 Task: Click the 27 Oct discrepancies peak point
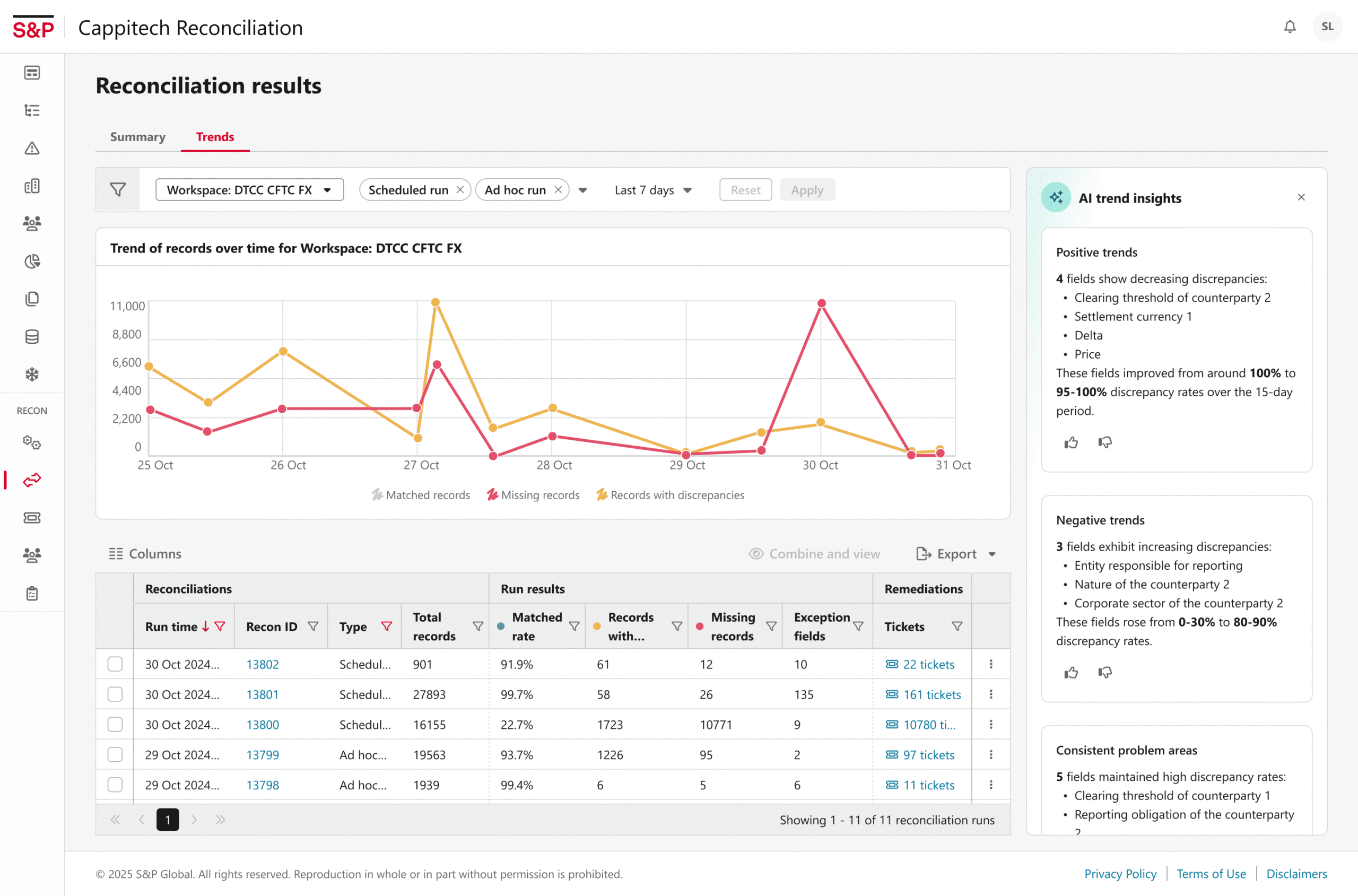(x=436, y=302)
